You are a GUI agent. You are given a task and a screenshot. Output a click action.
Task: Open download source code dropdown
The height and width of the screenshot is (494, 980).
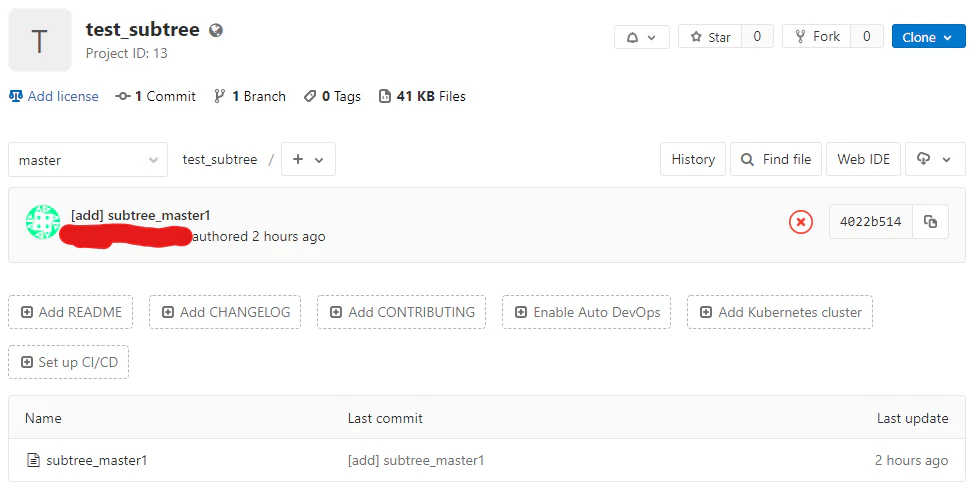coord(935,159)
